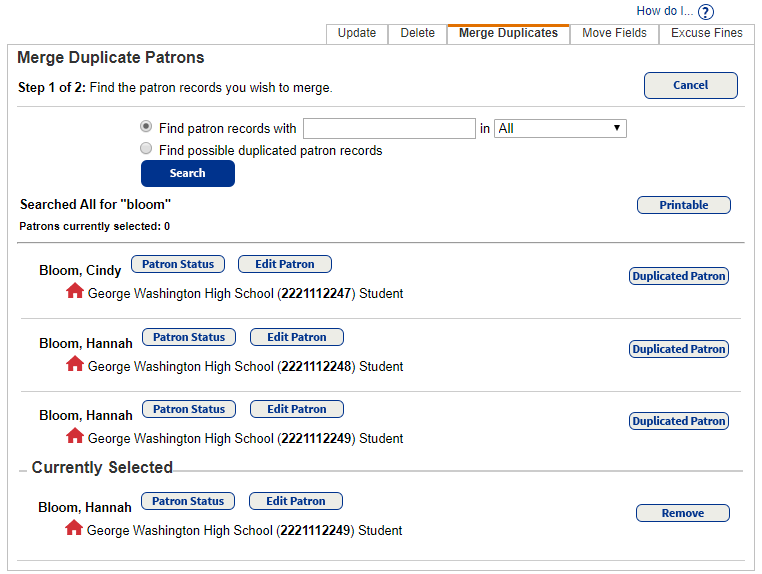The height and width of the screenshot is (574, 762).
Task: Go to the Move Fields tab
Action: (614, 33)
